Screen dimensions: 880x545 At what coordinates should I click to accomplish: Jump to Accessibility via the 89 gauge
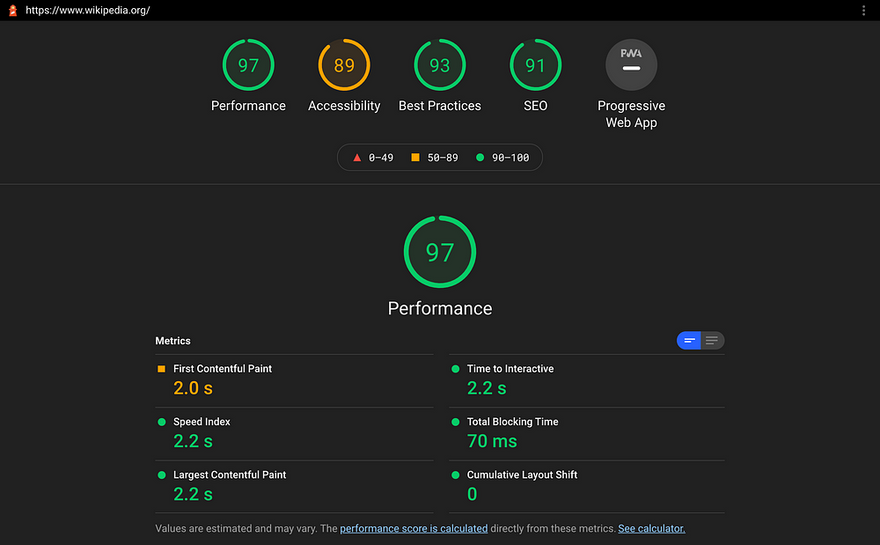344,65
